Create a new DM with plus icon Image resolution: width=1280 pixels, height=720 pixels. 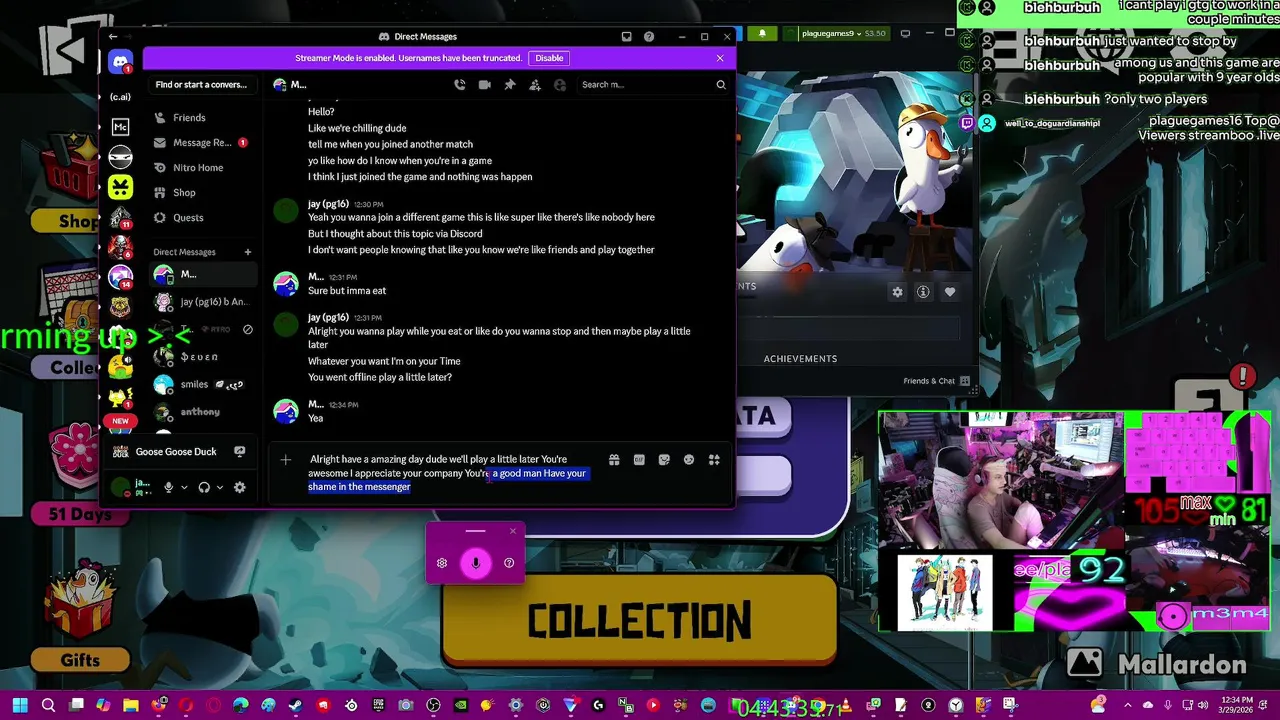coord(248,252)
